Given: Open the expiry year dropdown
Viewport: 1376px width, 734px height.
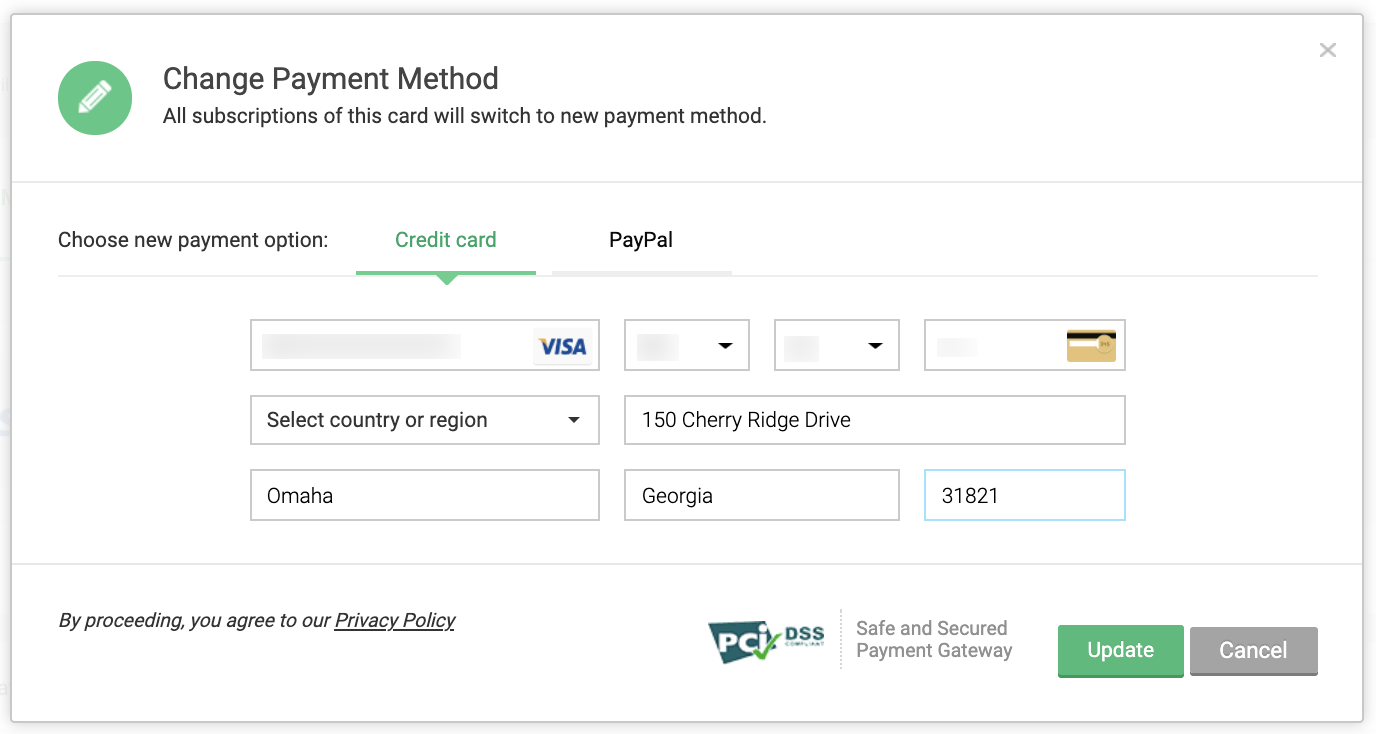Looking at the screenshot, I should pyautogui.click(x=837, y=346).
